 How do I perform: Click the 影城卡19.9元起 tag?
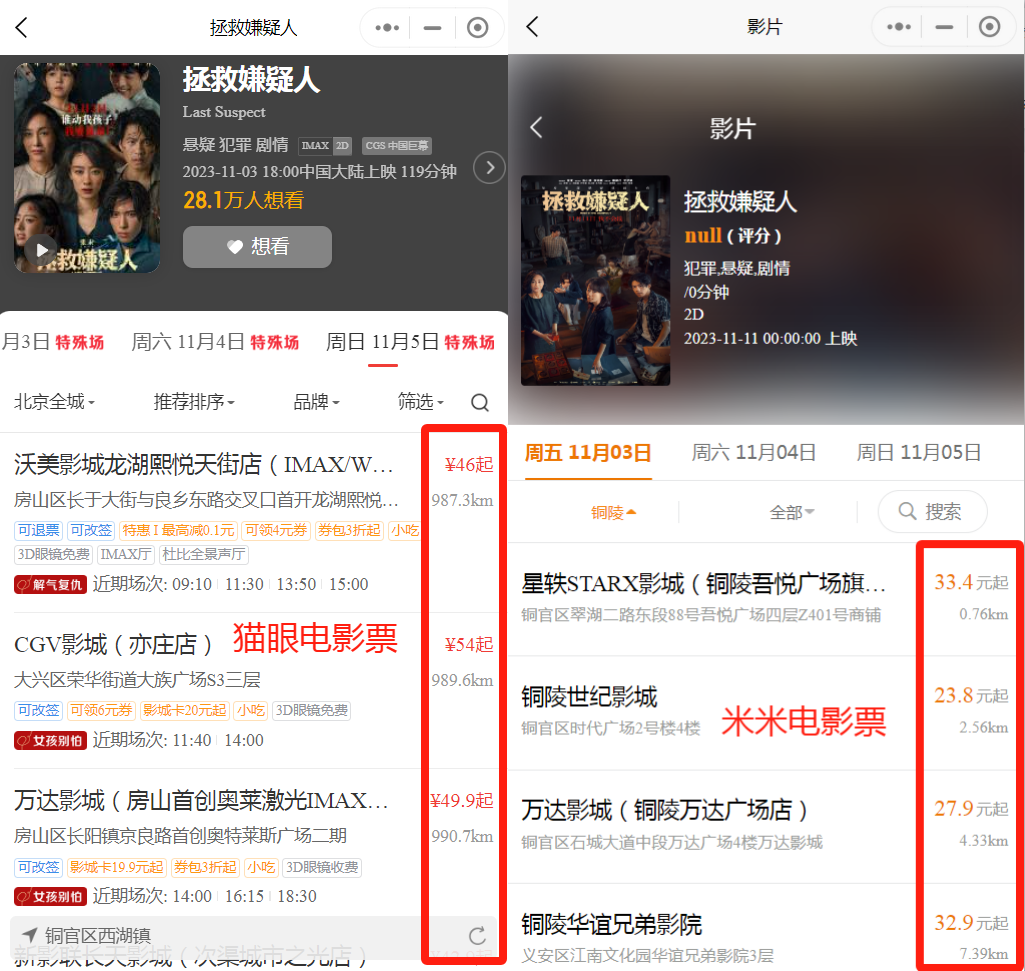(116, 867)
